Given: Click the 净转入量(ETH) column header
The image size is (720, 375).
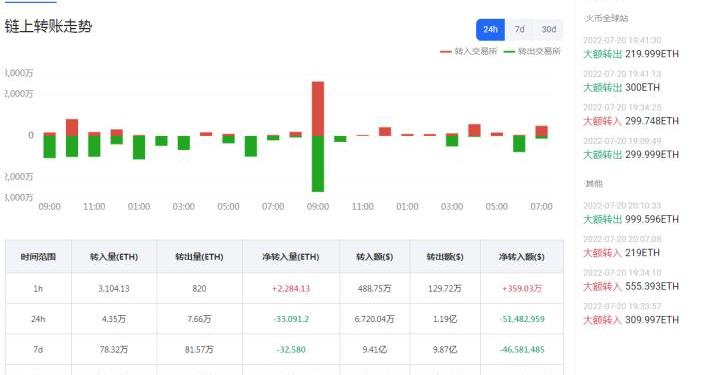Looking at the screenshot, I should click(291, 257).
